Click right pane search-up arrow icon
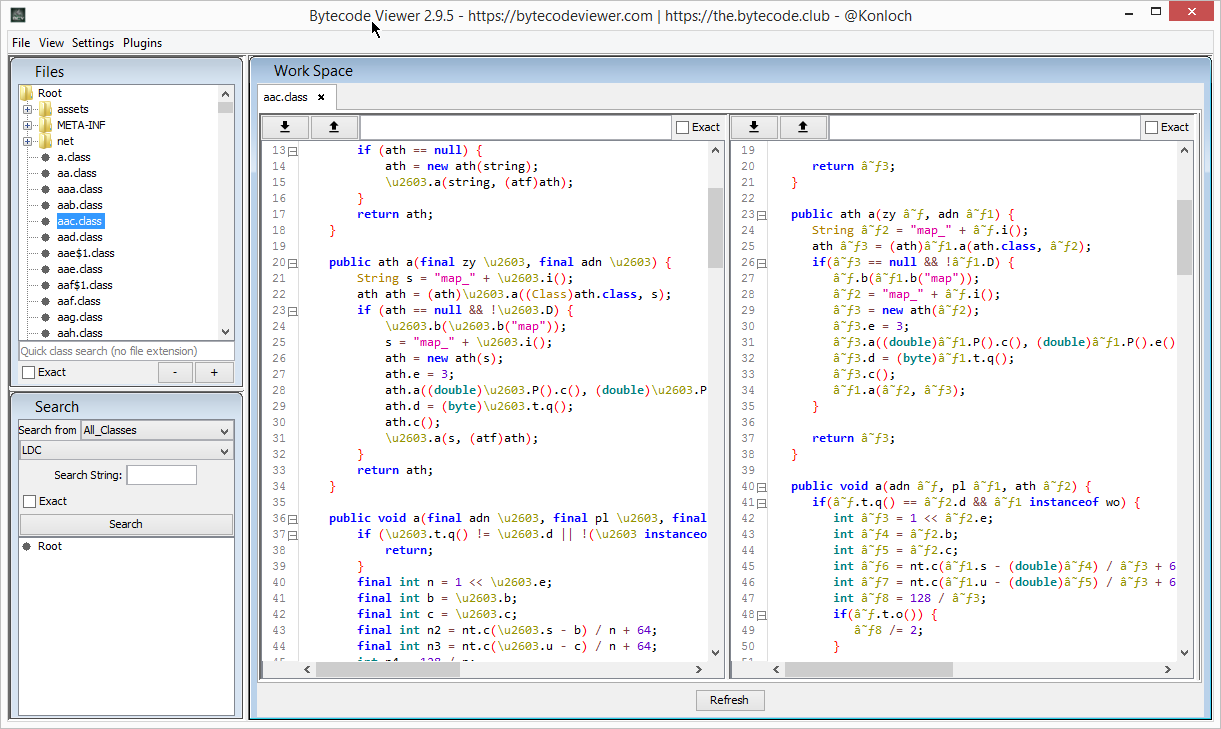The image size is (1221, 729). tap(803, 127)
